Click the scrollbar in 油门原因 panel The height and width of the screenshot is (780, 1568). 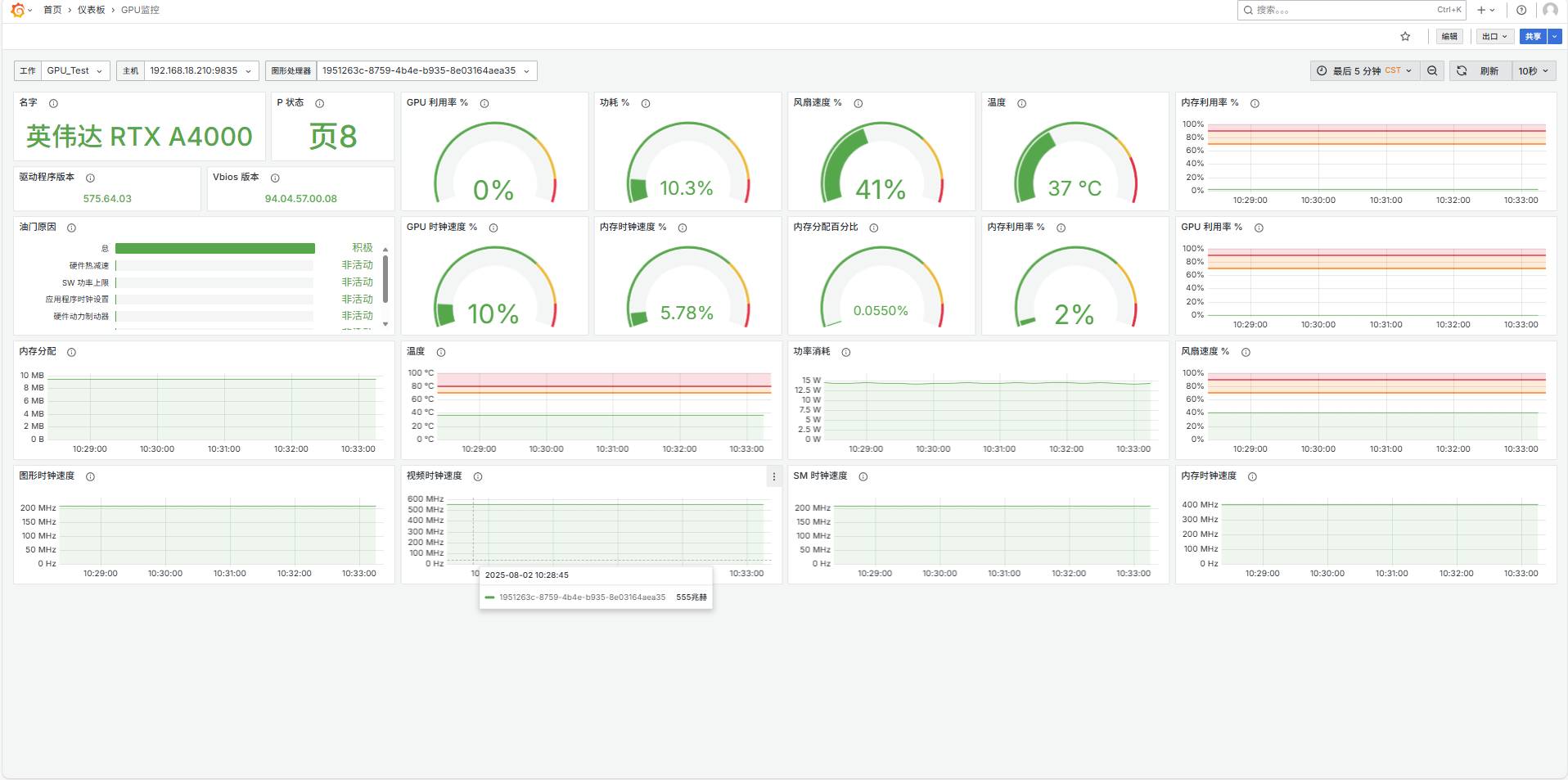385,278
